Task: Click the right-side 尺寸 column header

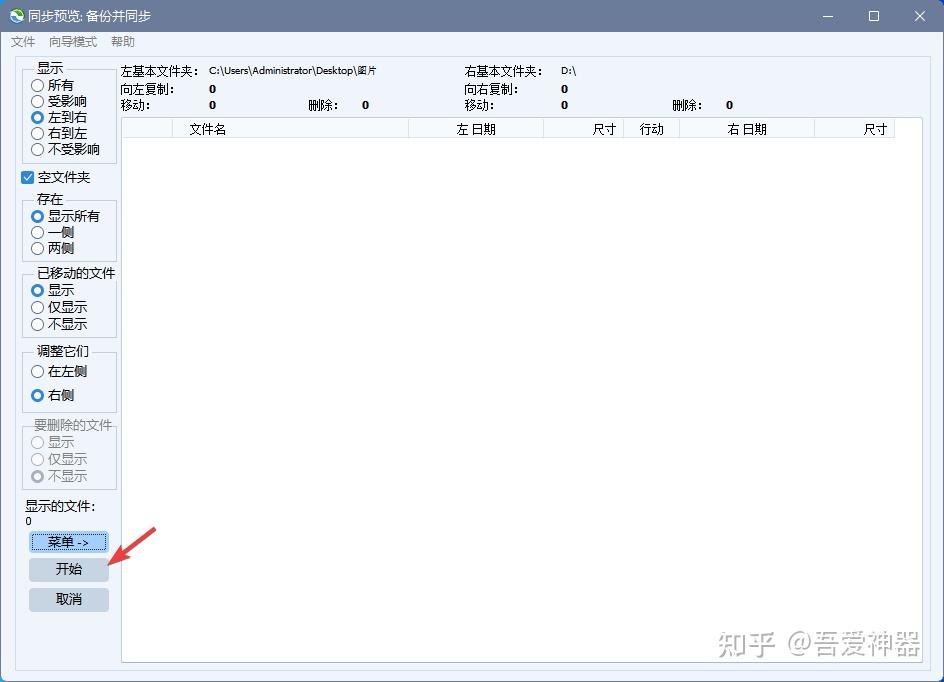Action: [x=854, y=129]
